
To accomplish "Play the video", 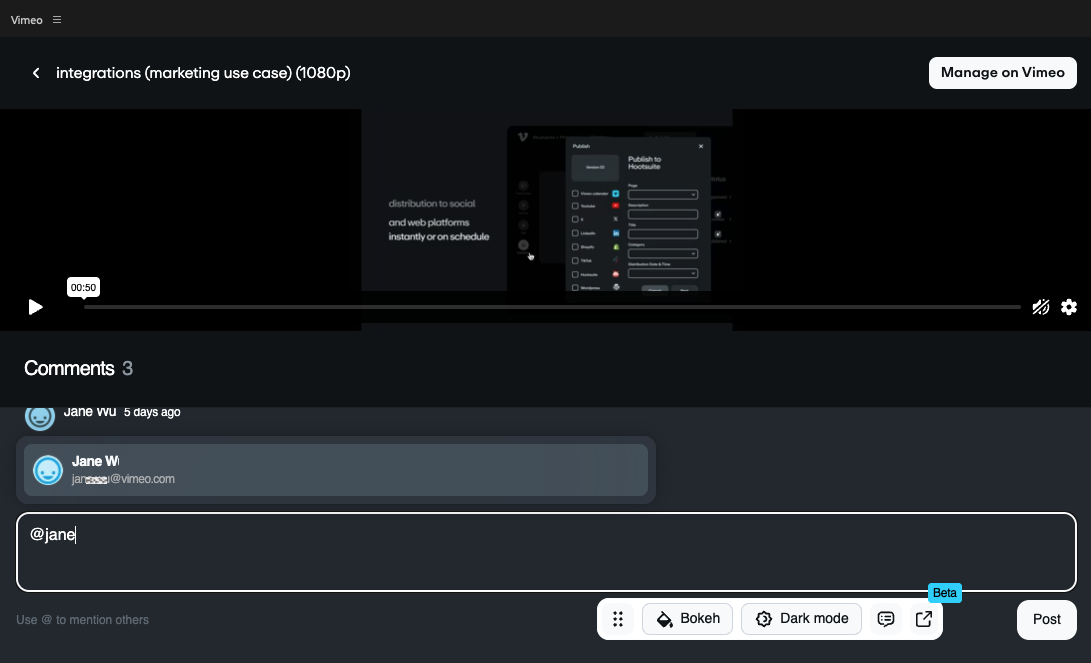I will click(36, 307).
